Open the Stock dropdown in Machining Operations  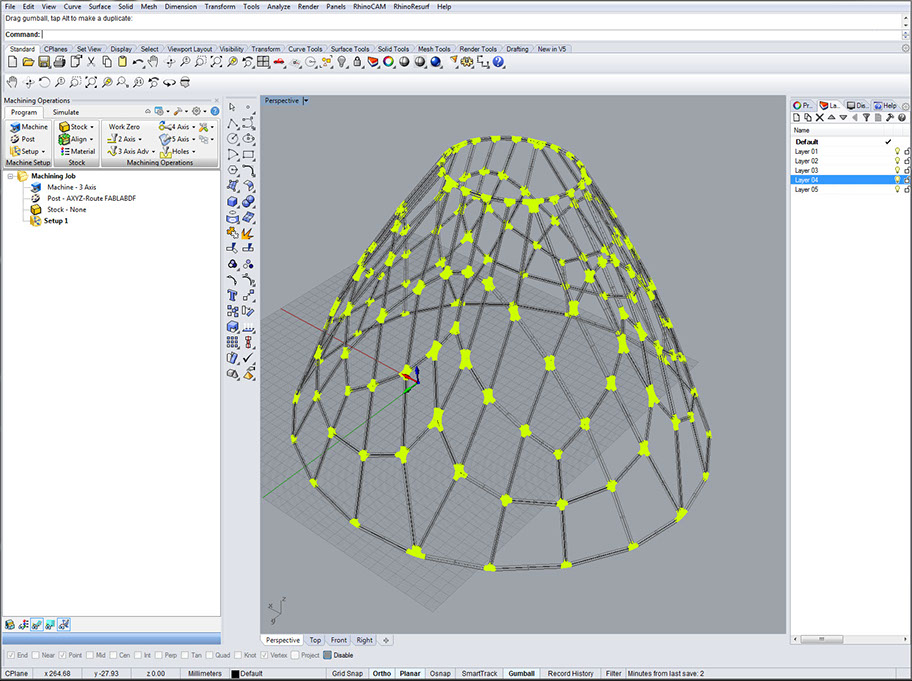point(92,127)
